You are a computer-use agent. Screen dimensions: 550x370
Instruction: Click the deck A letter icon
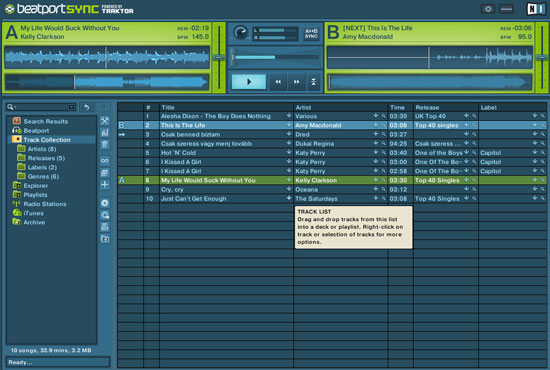coord(12,32)
